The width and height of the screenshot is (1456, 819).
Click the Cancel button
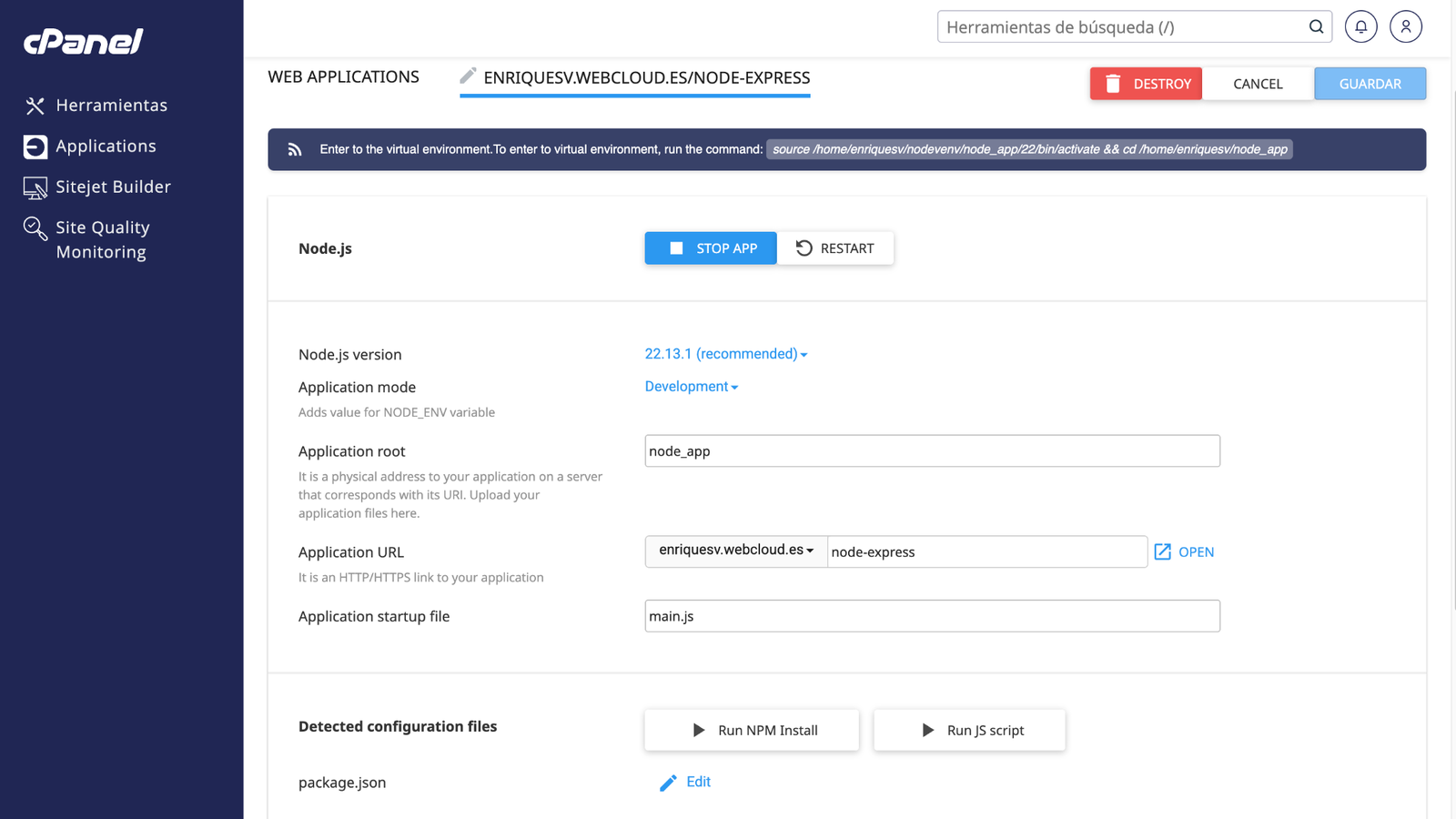pyautogui.click(x=1258, y=84)
